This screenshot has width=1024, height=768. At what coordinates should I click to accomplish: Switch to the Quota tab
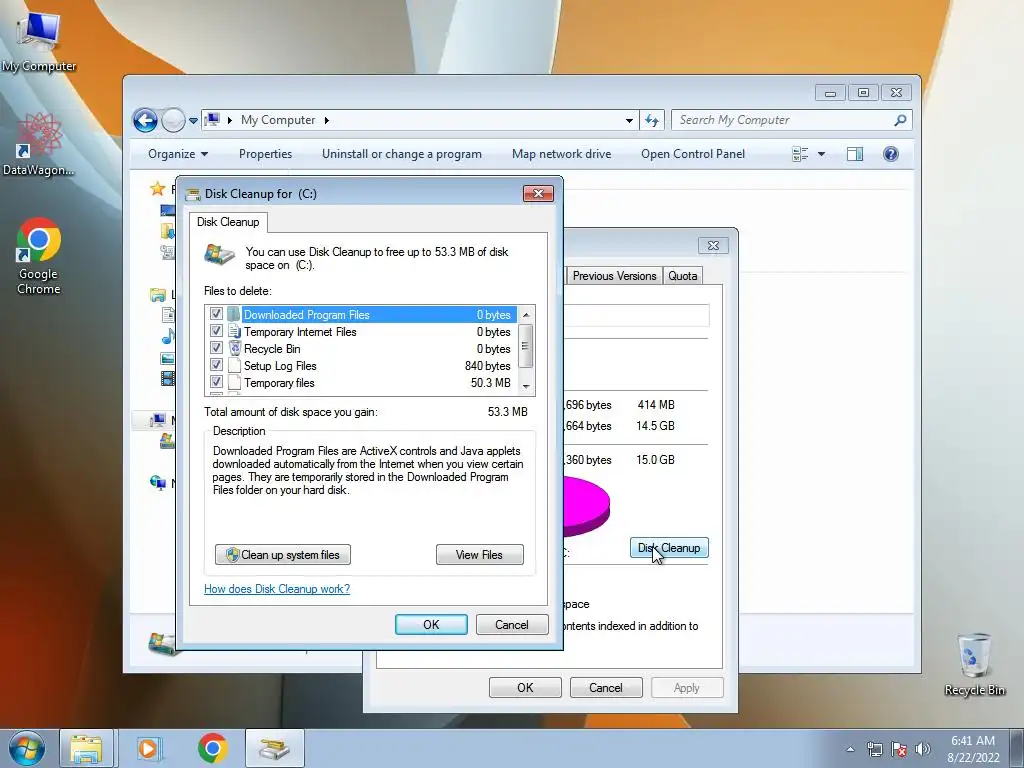point(682,276)
